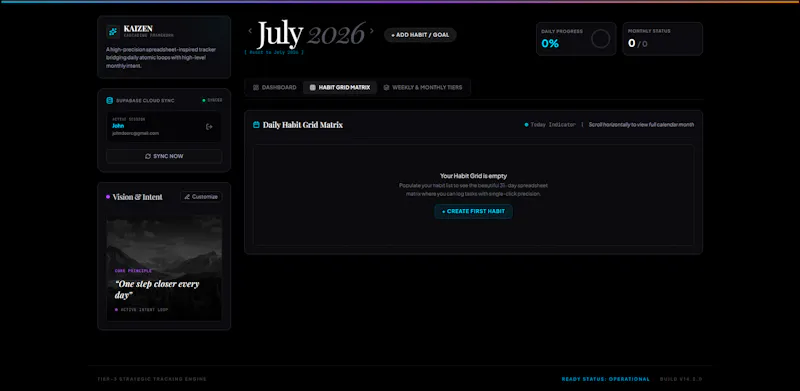Viewport: 800px width, 391px height.
Task: Open the Dashboard tab
Action: coord(274,88)
